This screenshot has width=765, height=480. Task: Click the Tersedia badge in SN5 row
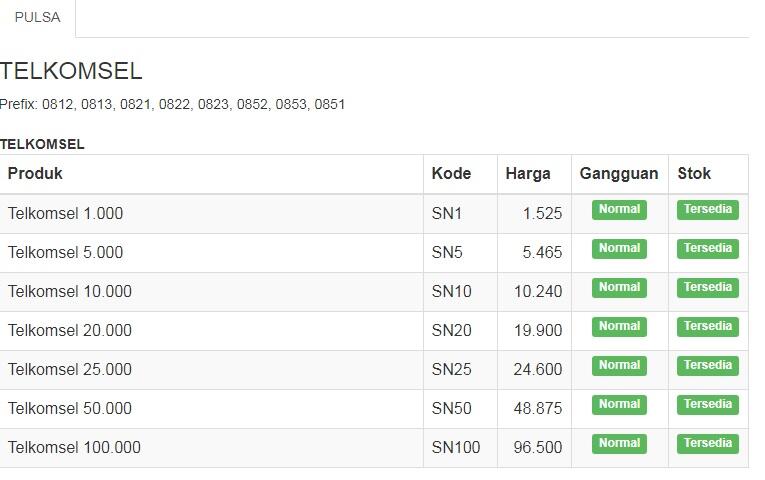tap(708, 249)
